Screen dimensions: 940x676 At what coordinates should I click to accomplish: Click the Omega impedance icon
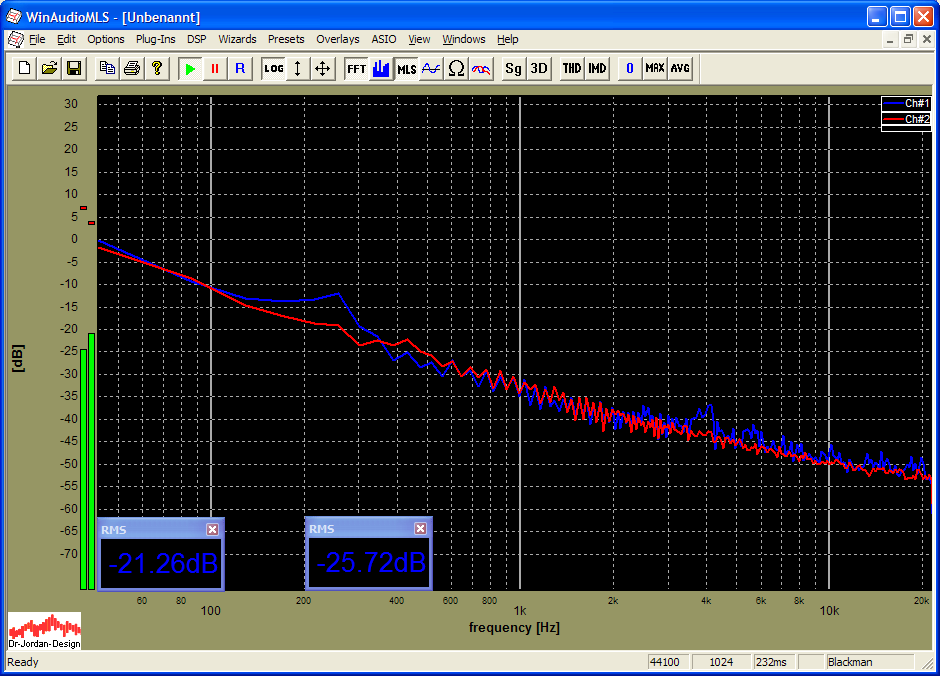click(x=456, y=68)
